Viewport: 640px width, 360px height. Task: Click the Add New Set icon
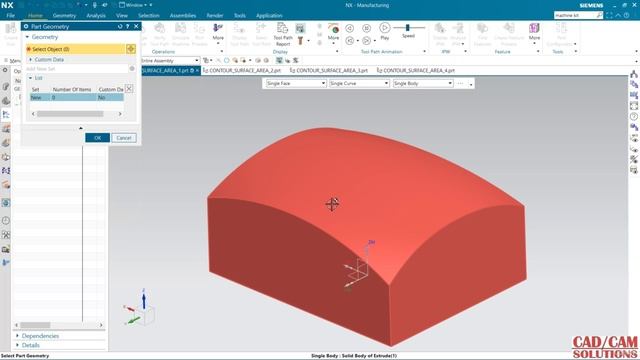132,69
